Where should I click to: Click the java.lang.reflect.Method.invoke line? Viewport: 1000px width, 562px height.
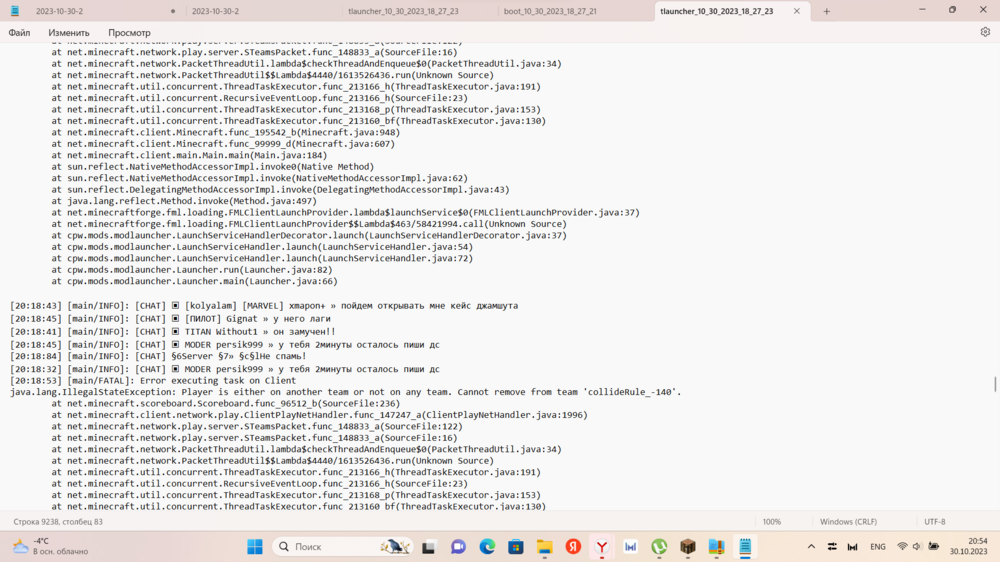click(184, 202)
